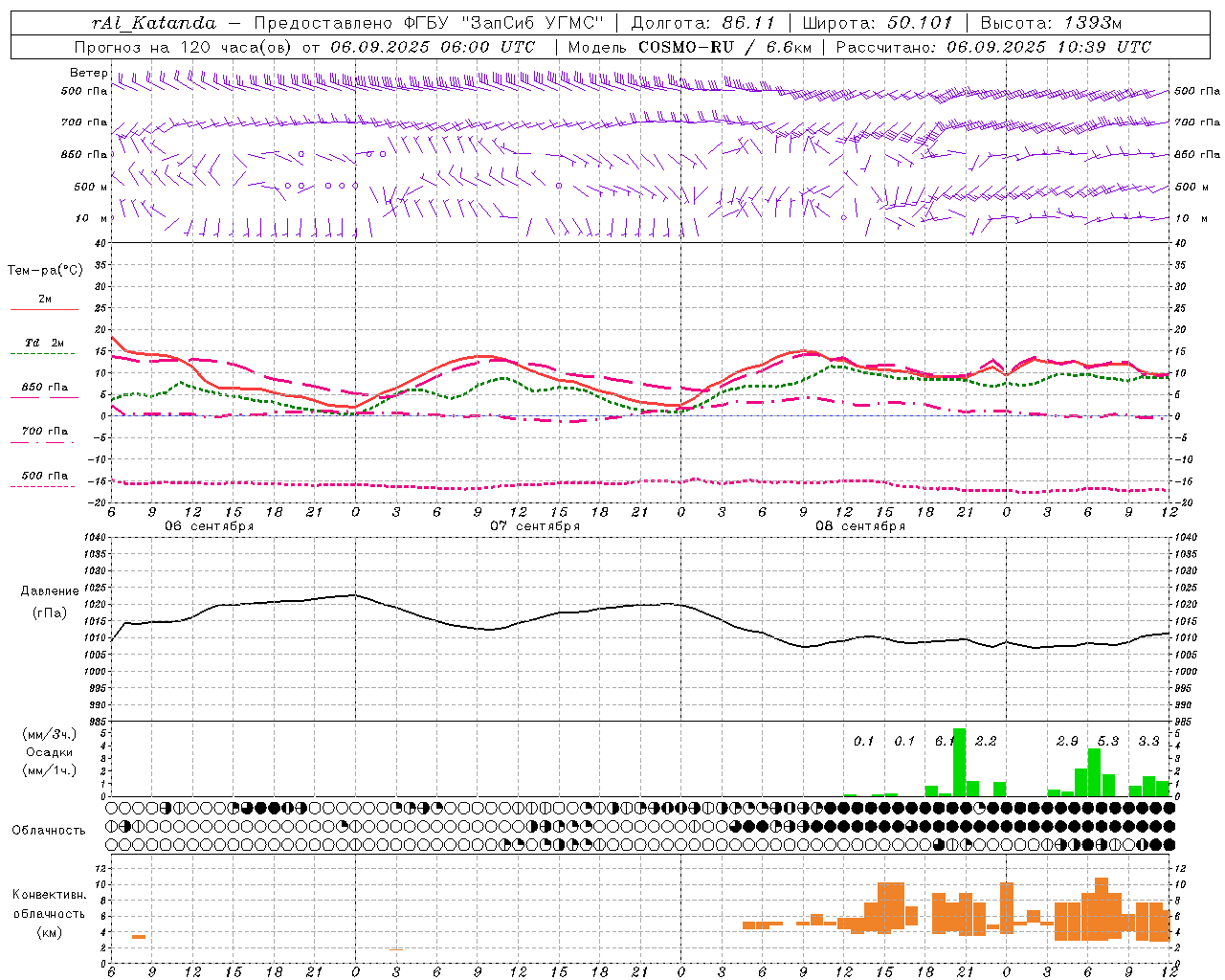This screenshot has width=1225, height=980.
Task: Click the 10 м wind level label on left
Action: (x=91, y=218)
